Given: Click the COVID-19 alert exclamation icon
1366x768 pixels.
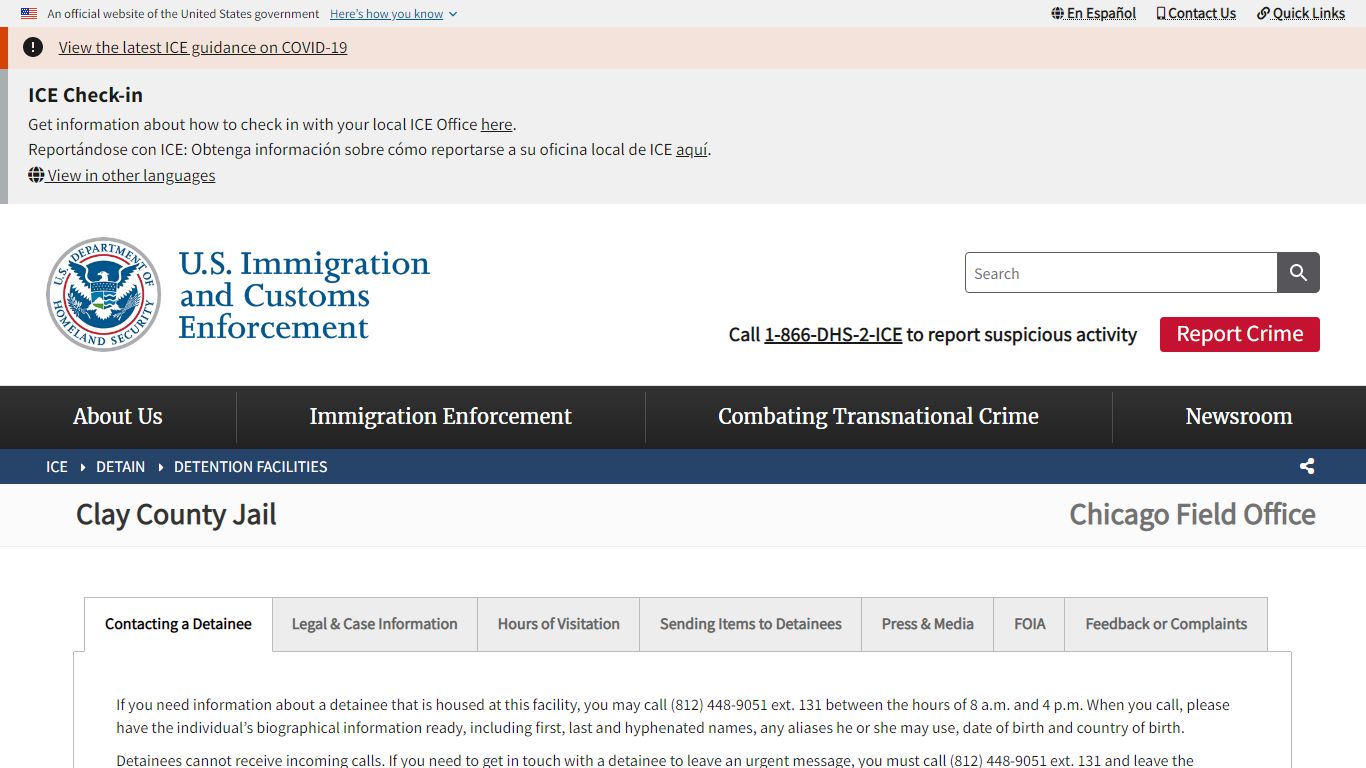Looking at the screenshot, I should [x=33, y=47].
